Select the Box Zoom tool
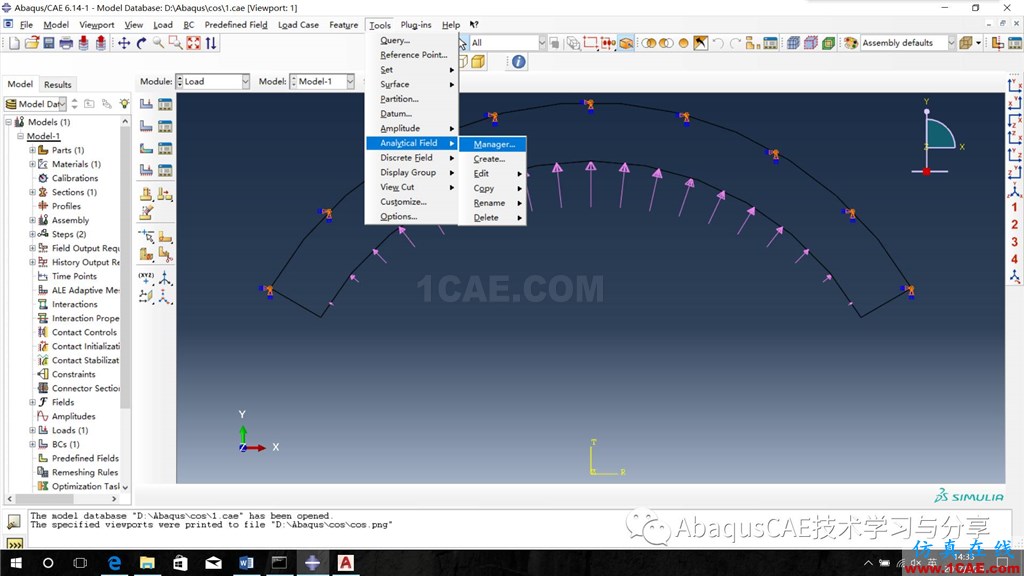 (x=176, y=43)
